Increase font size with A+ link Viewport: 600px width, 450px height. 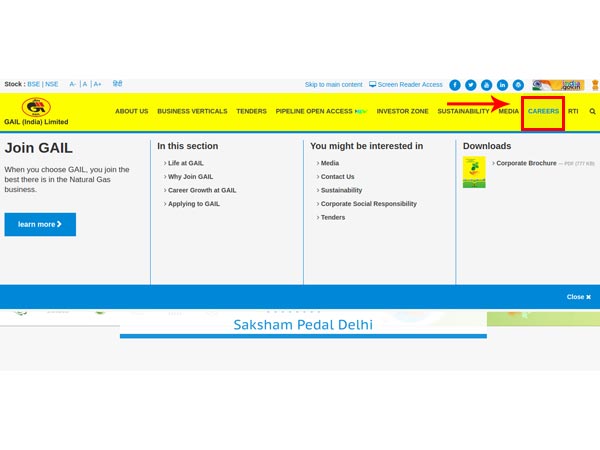click(x=98, y=84)
